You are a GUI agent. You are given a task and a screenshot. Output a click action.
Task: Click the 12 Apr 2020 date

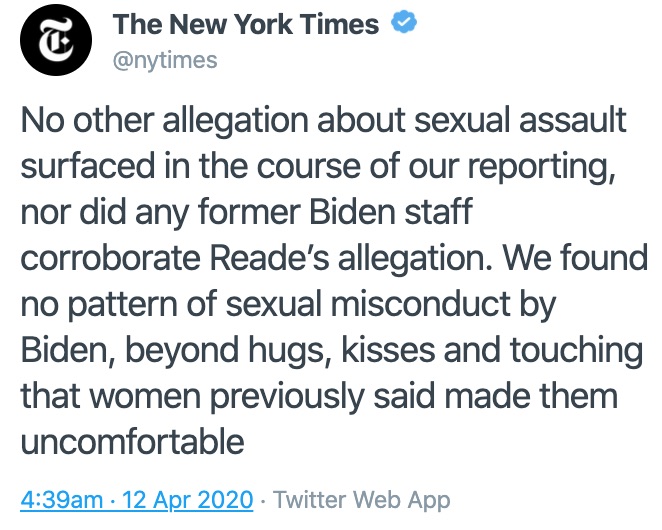[178, 498]
